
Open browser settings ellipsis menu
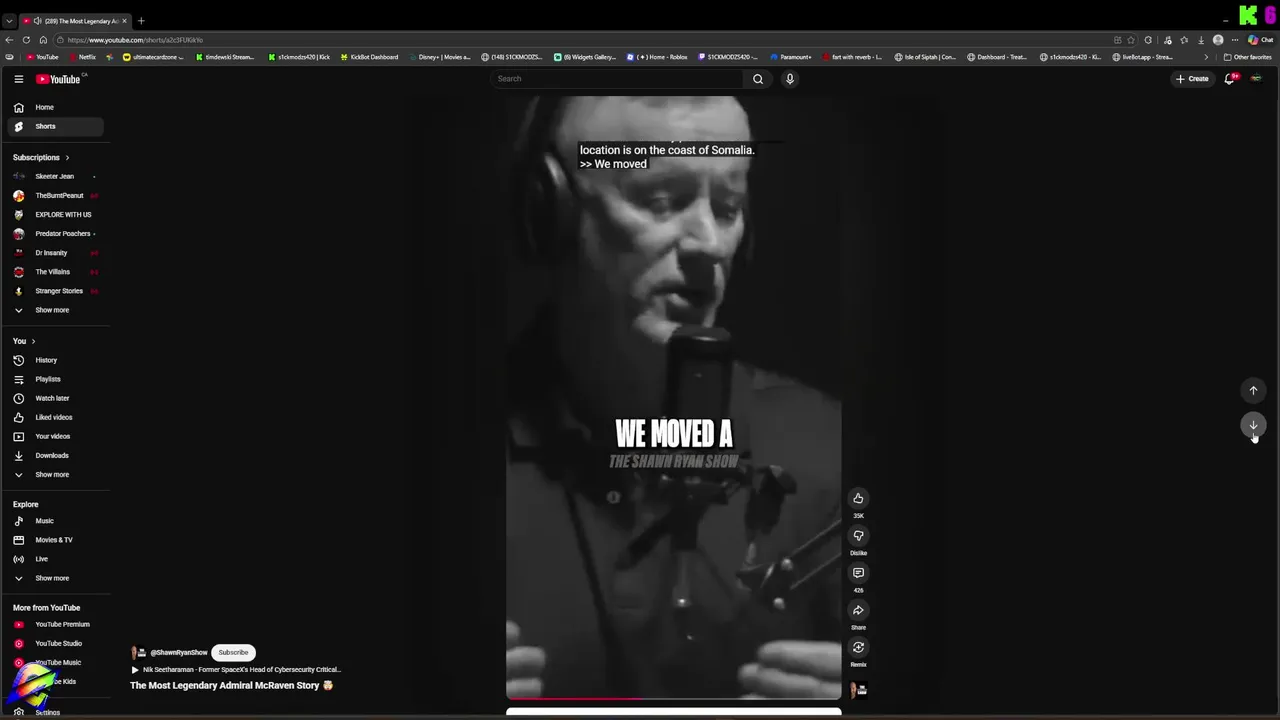[1235, 40]
